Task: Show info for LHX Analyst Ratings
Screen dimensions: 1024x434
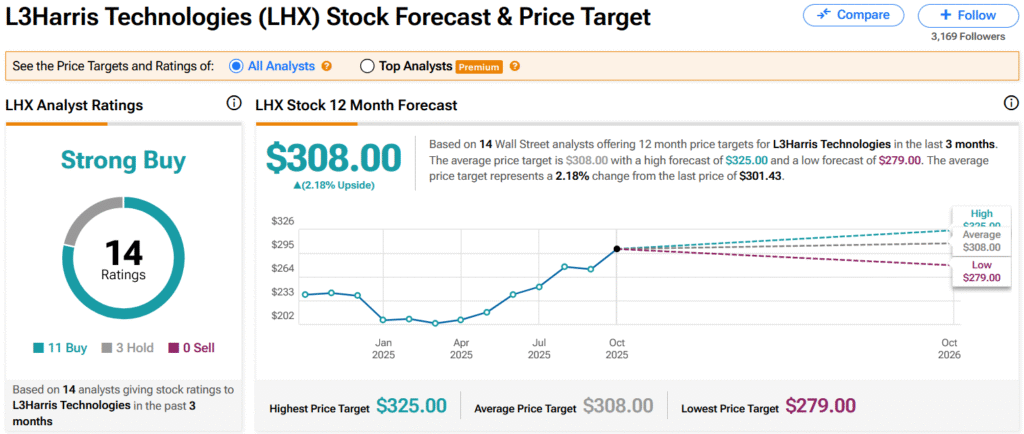Action: (x=234, y=103)
